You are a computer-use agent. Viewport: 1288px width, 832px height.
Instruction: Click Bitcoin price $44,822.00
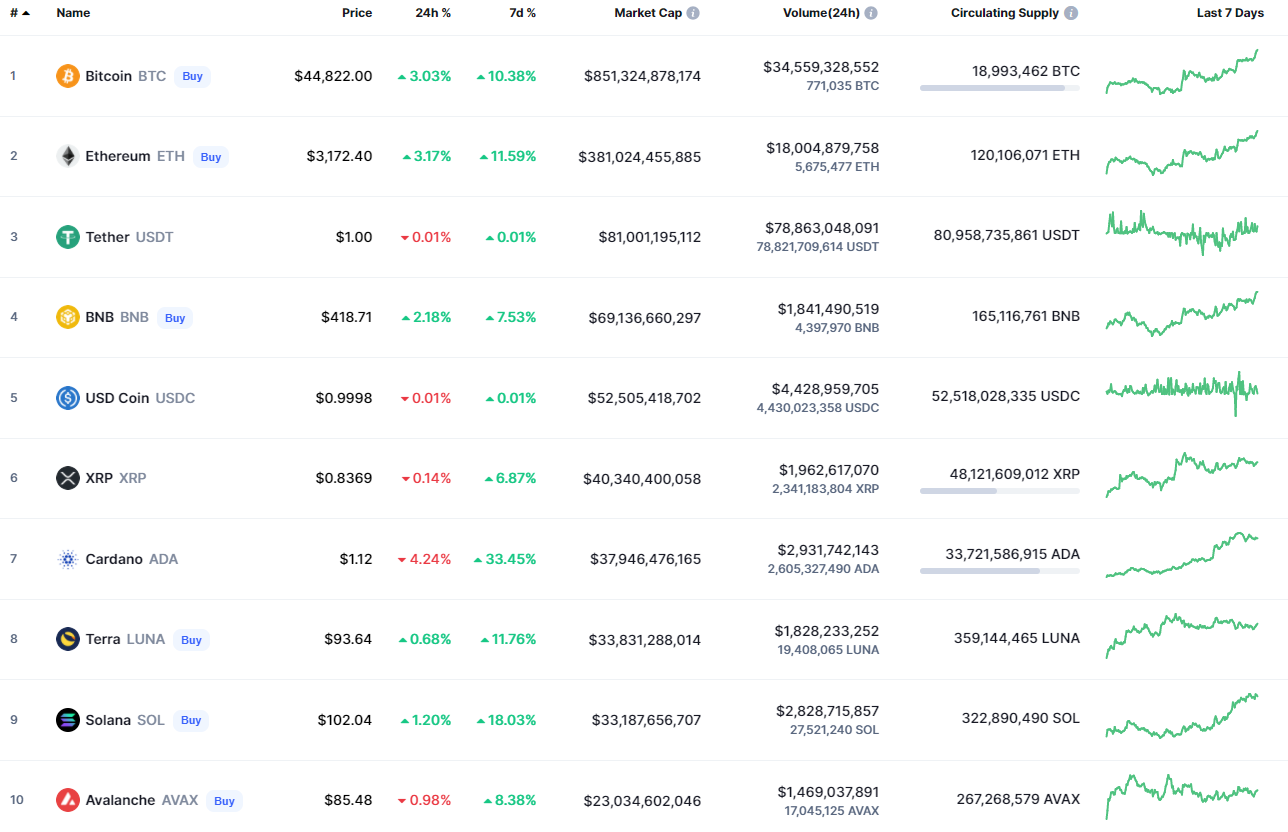[x=333, y=76]
